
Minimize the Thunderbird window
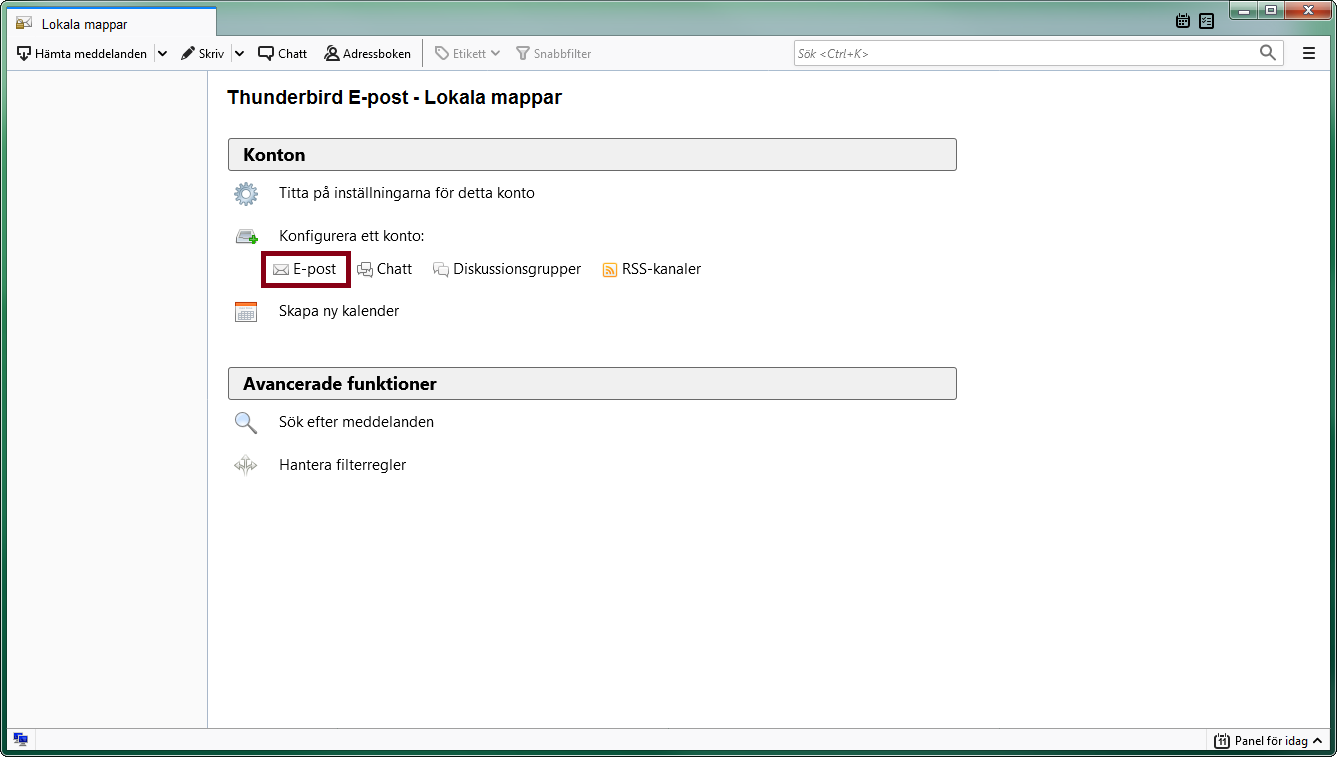click(1243, 11)
